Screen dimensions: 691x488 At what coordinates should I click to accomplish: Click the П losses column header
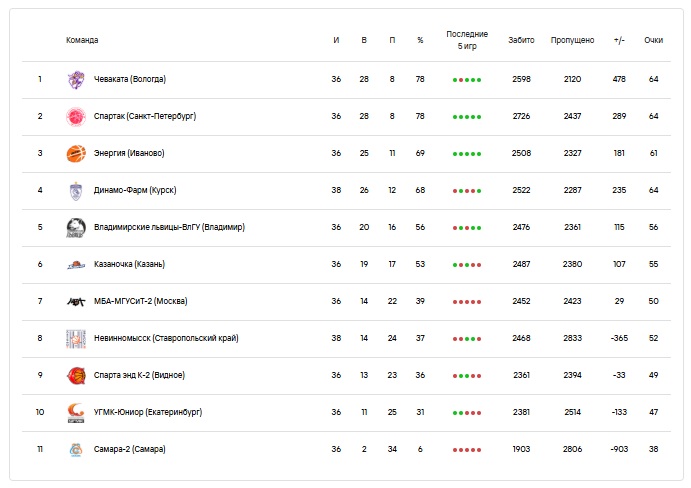[392, 40]
